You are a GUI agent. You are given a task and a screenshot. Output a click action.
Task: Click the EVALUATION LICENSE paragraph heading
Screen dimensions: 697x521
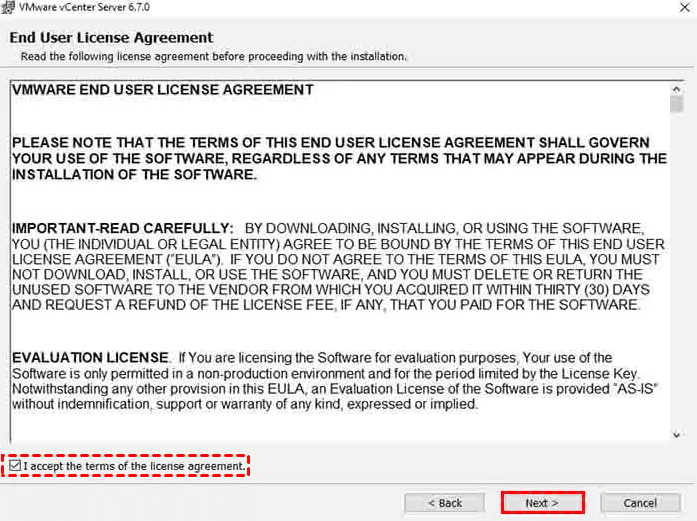90,357
